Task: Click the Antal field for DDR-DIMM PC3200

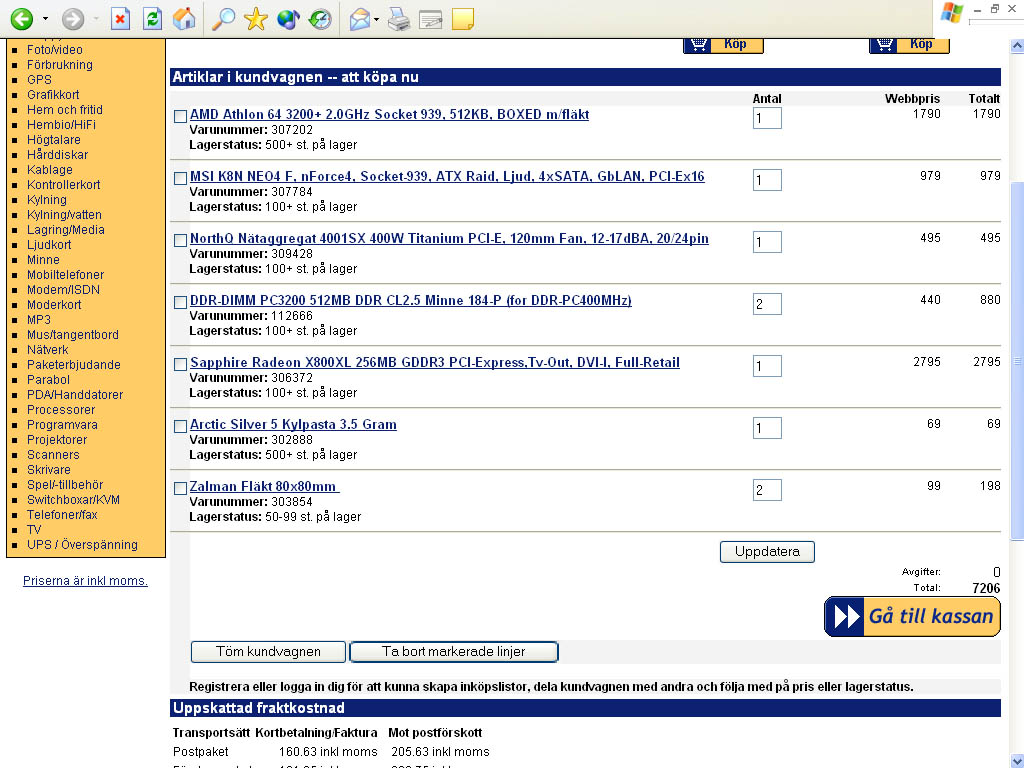Action: [x=767, y=304]
